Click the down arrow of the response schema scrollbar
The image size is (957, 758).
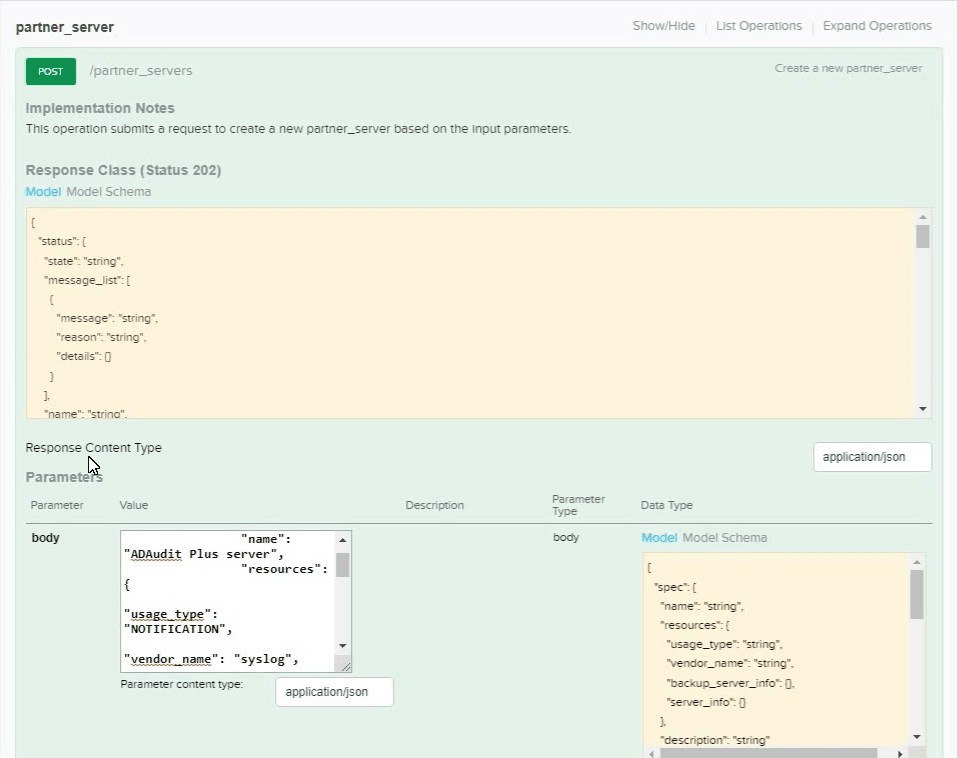[923, 406]
